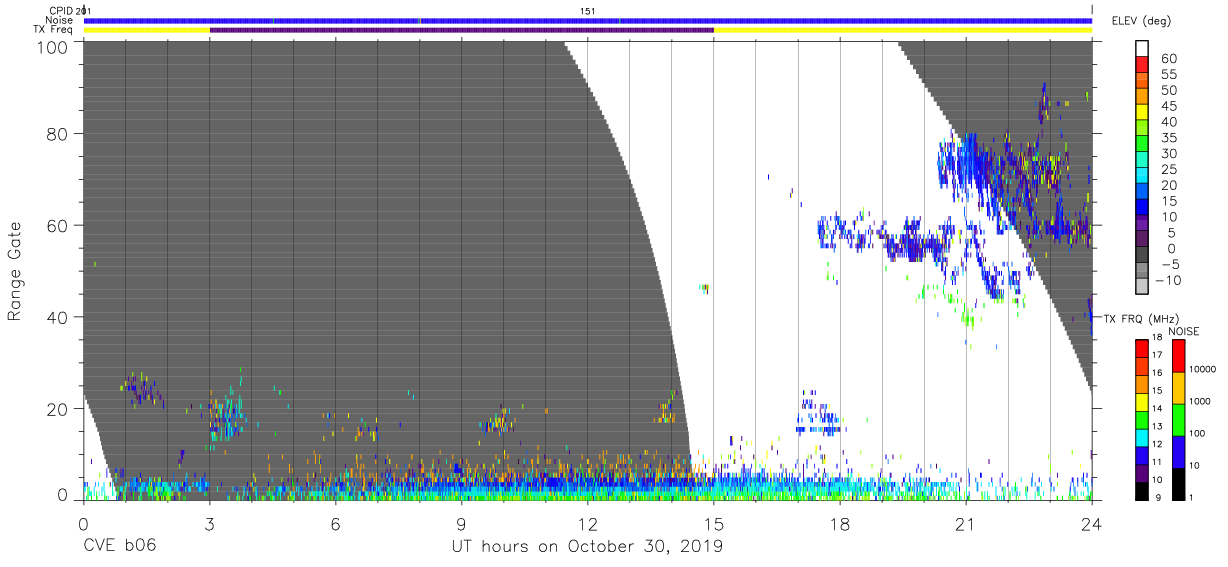Screen dimensions: 1228x567
Task: Click the Range Gate axis label '20'
Action: pyautogui.click(x=57, y=410)
